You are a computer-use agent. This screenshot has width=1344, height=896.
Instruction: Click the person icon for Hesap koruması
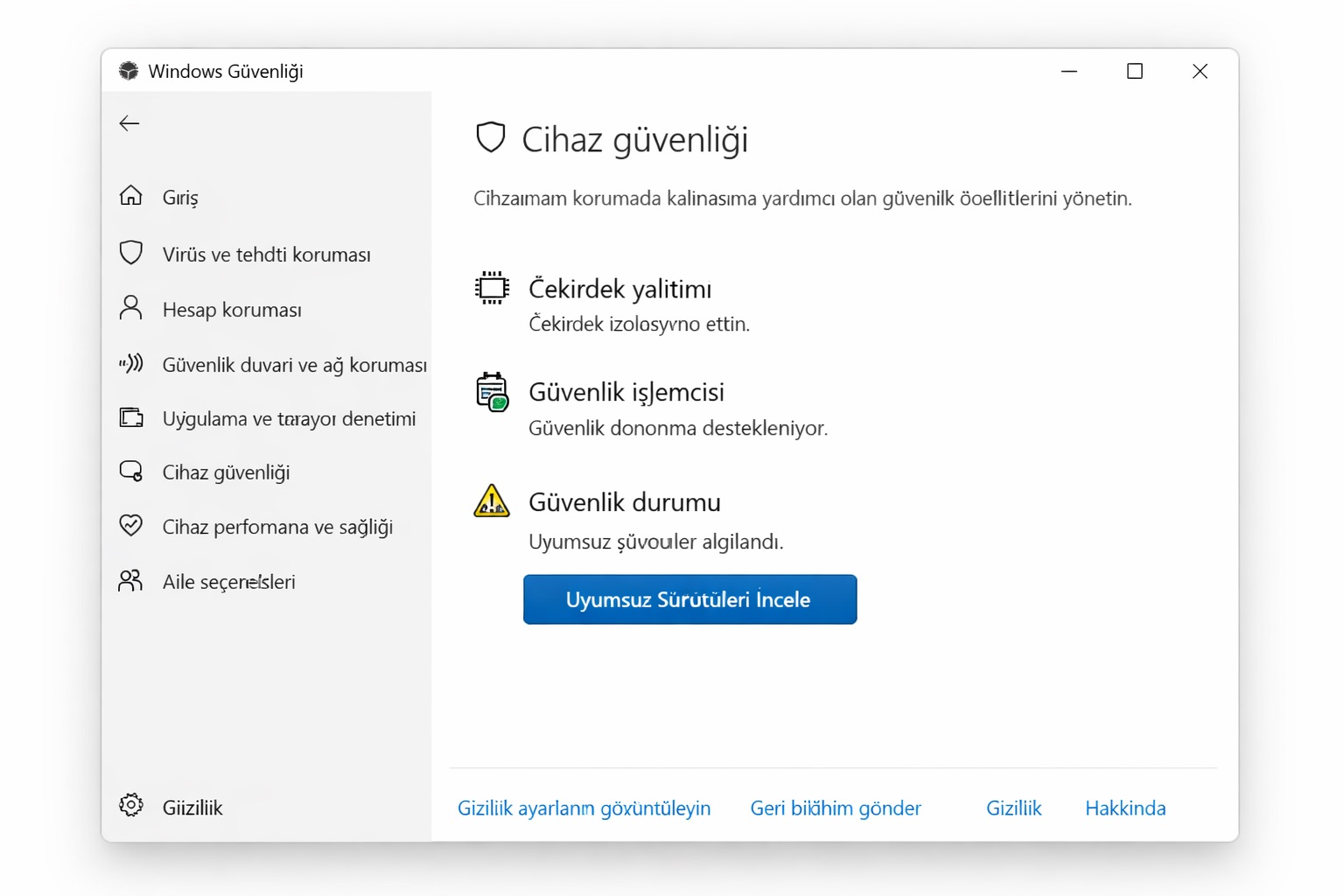tap(131, 308)
